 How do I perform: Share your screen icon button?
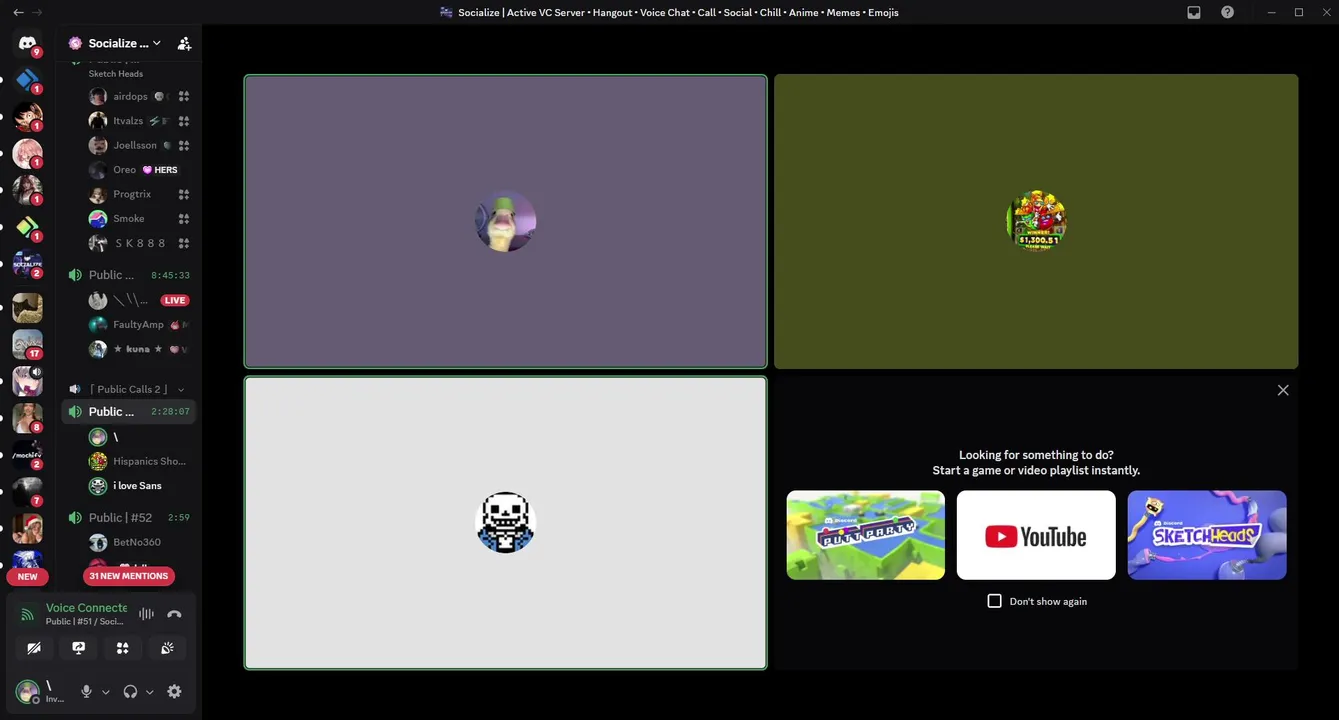click(78, 648)
